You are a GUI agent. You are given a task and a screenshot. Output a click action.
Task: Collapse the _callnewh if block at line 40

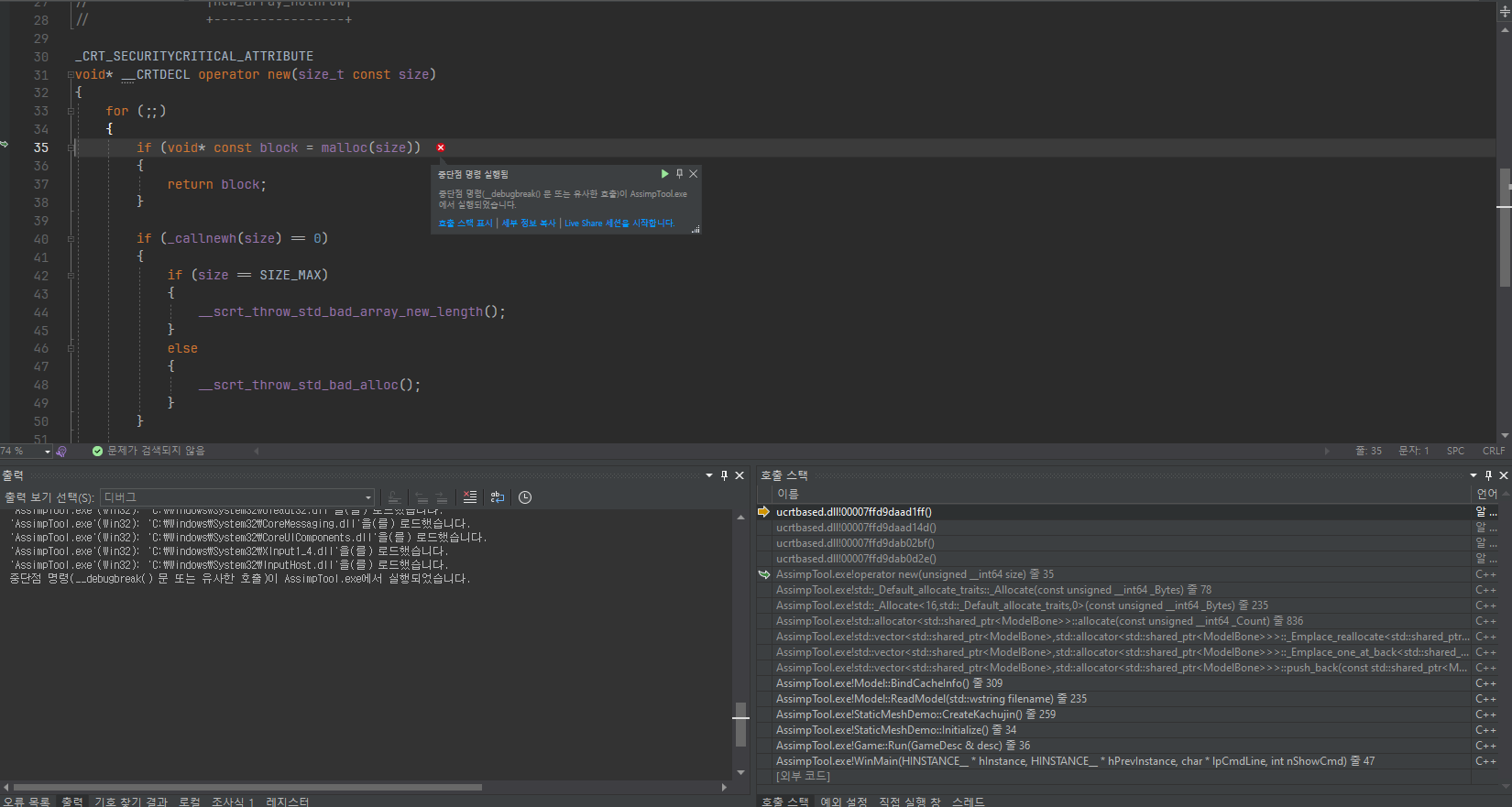point(71,239)
